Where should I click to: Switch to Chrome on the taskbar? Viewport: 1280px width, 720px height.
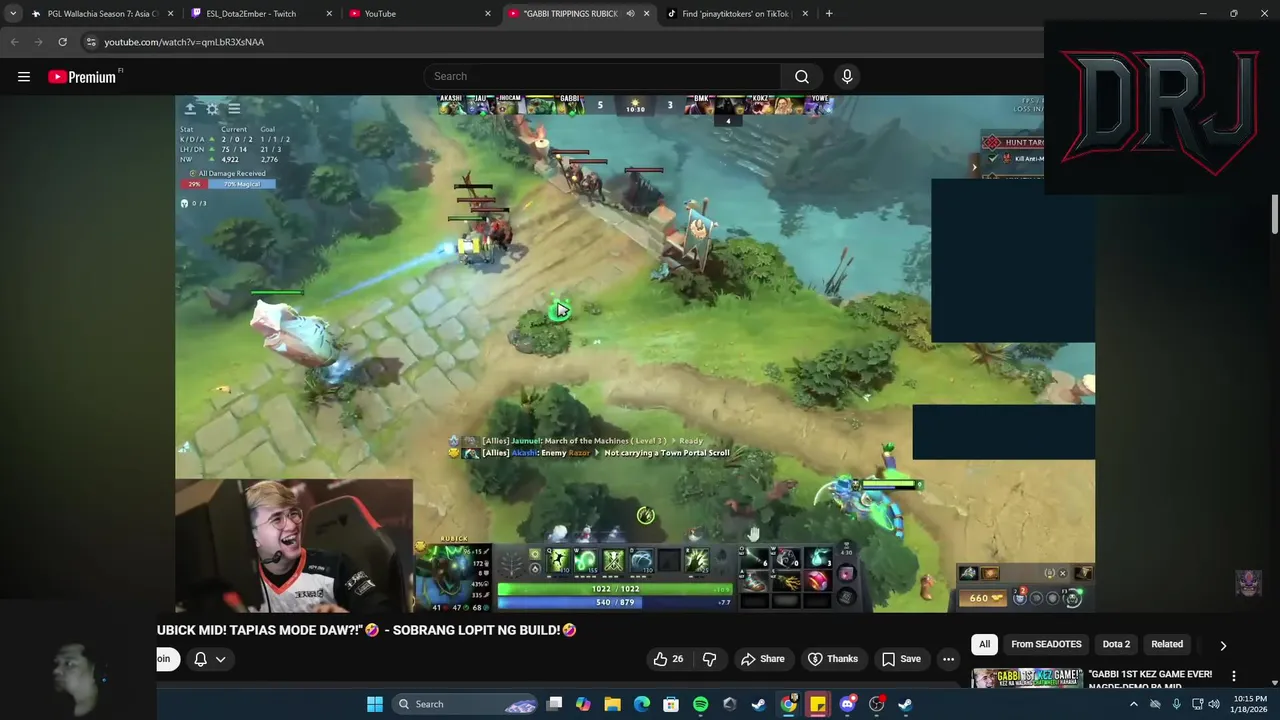point(788,704)
